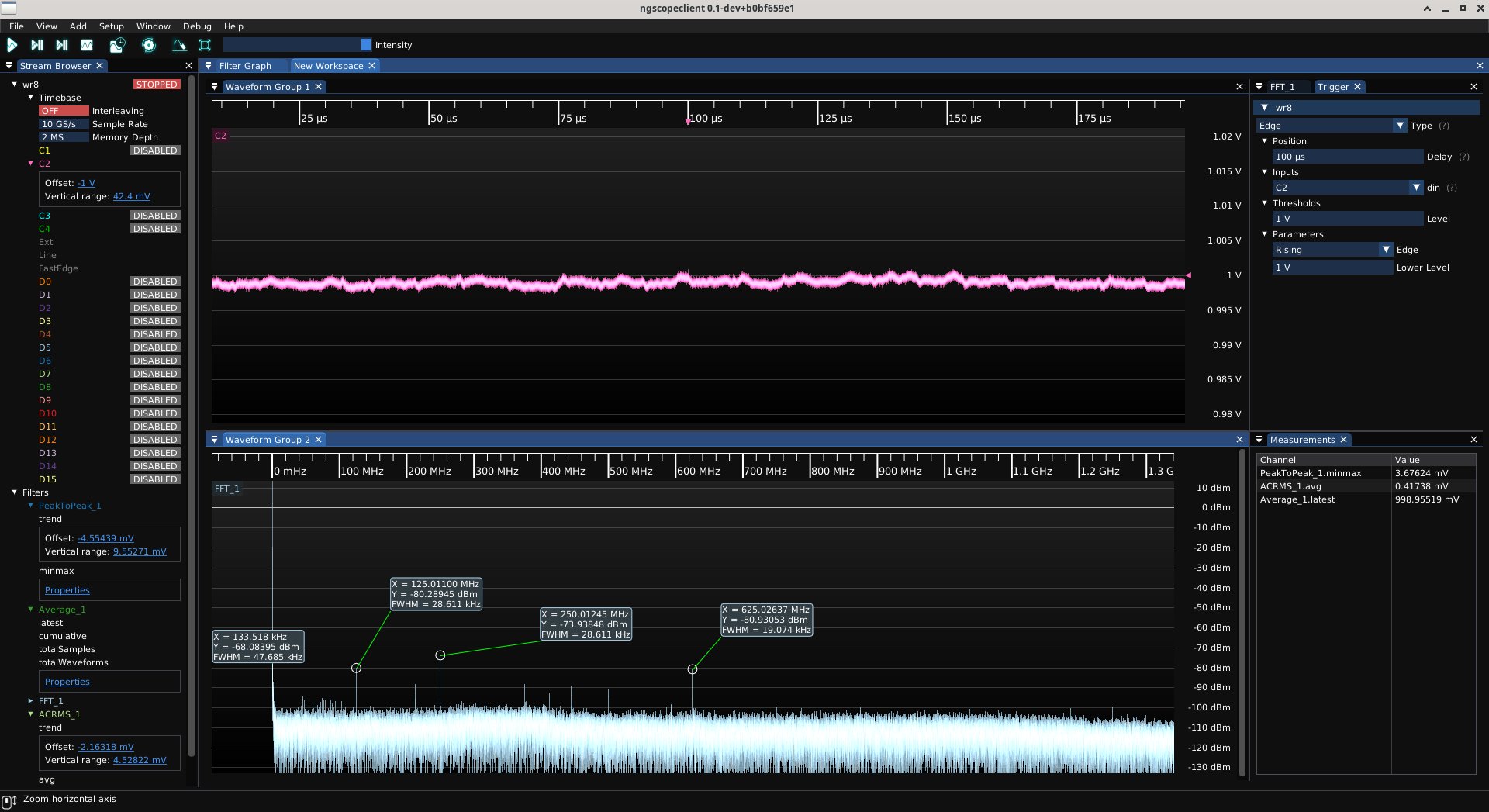Start the trigger with the play icon
The width and height of the screenshot is (1489, 812).
[x=12, y=45]
